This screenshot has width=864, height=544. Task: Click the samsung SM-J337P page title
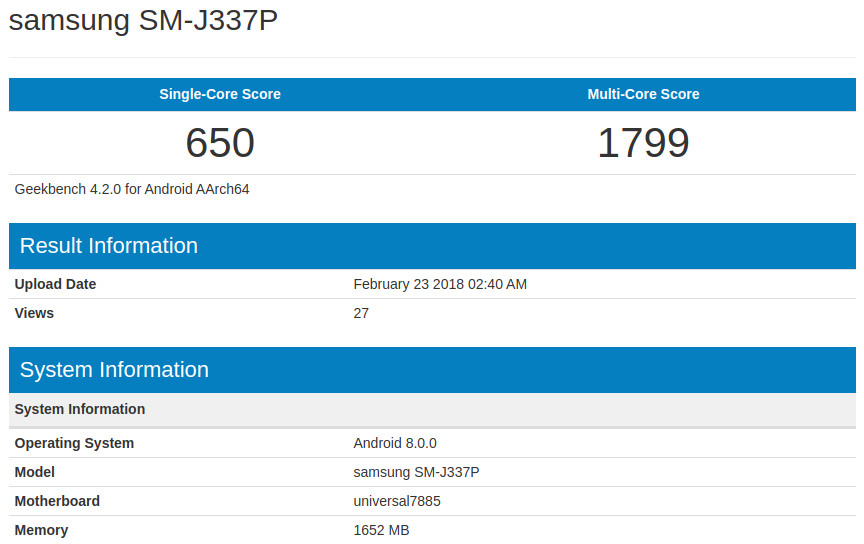pyautogui.click(x=143, y=21)
